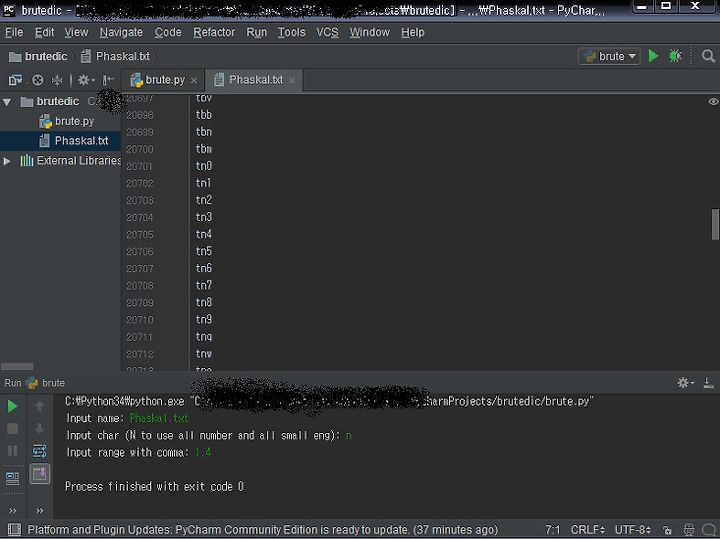
Task: Click Up the stack trace arrow
Action: (x=39, y=406)
